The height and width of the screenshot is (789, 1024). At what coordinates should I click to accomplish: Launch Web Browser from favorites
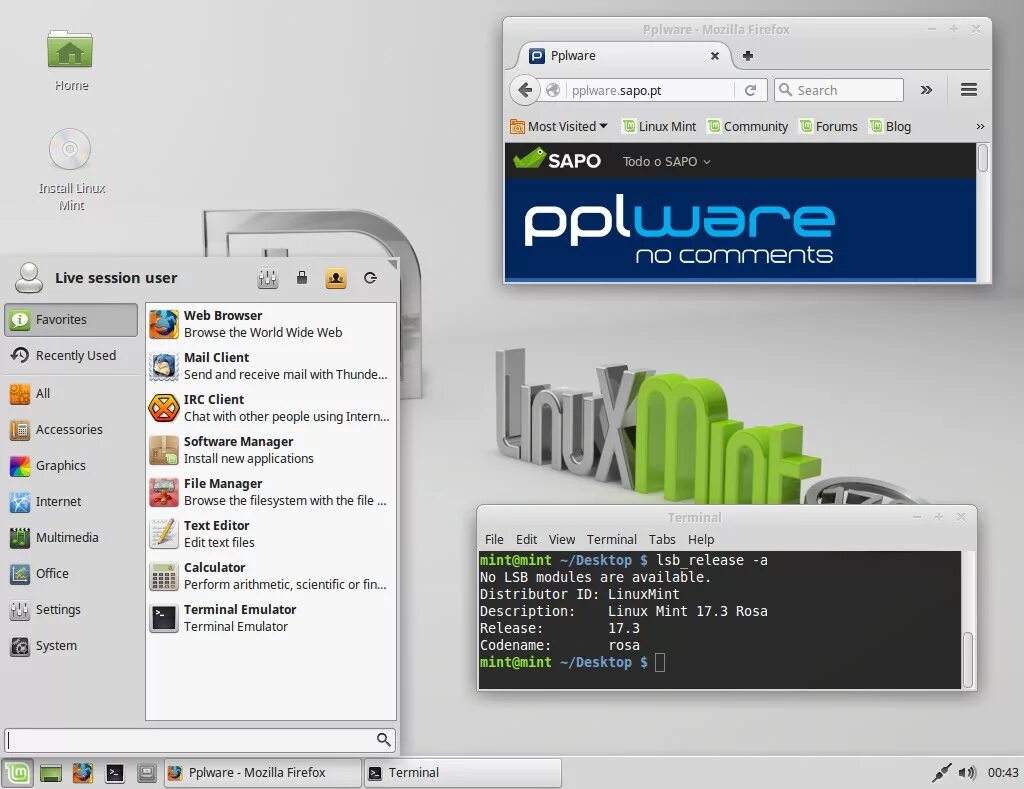(270, 324)
